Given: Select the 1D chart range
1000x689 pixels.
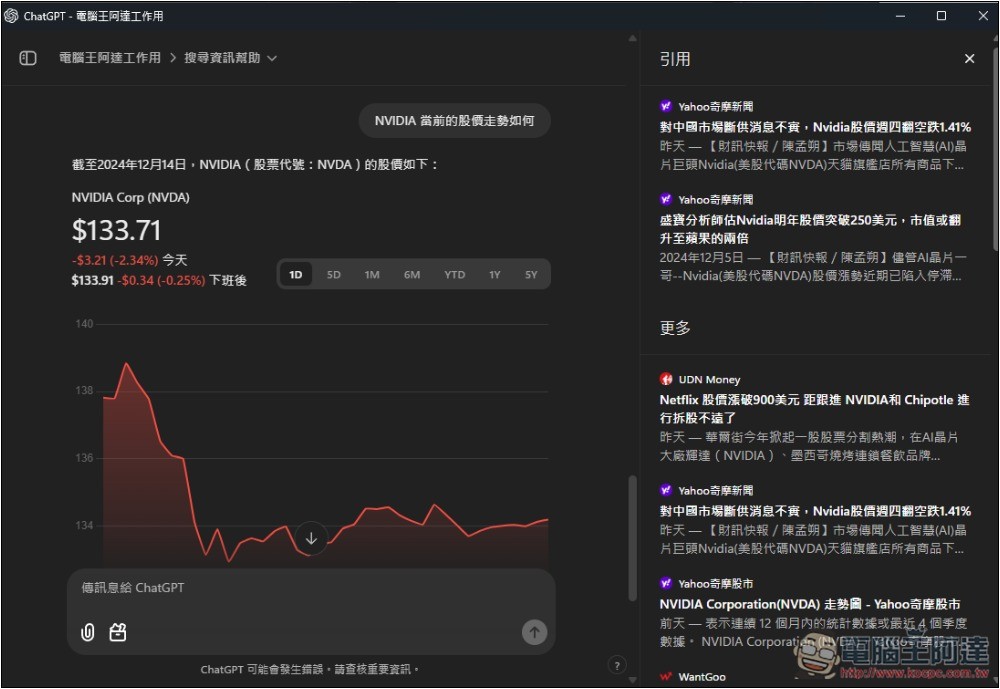Looking at the screenshot, I should 296,274.
